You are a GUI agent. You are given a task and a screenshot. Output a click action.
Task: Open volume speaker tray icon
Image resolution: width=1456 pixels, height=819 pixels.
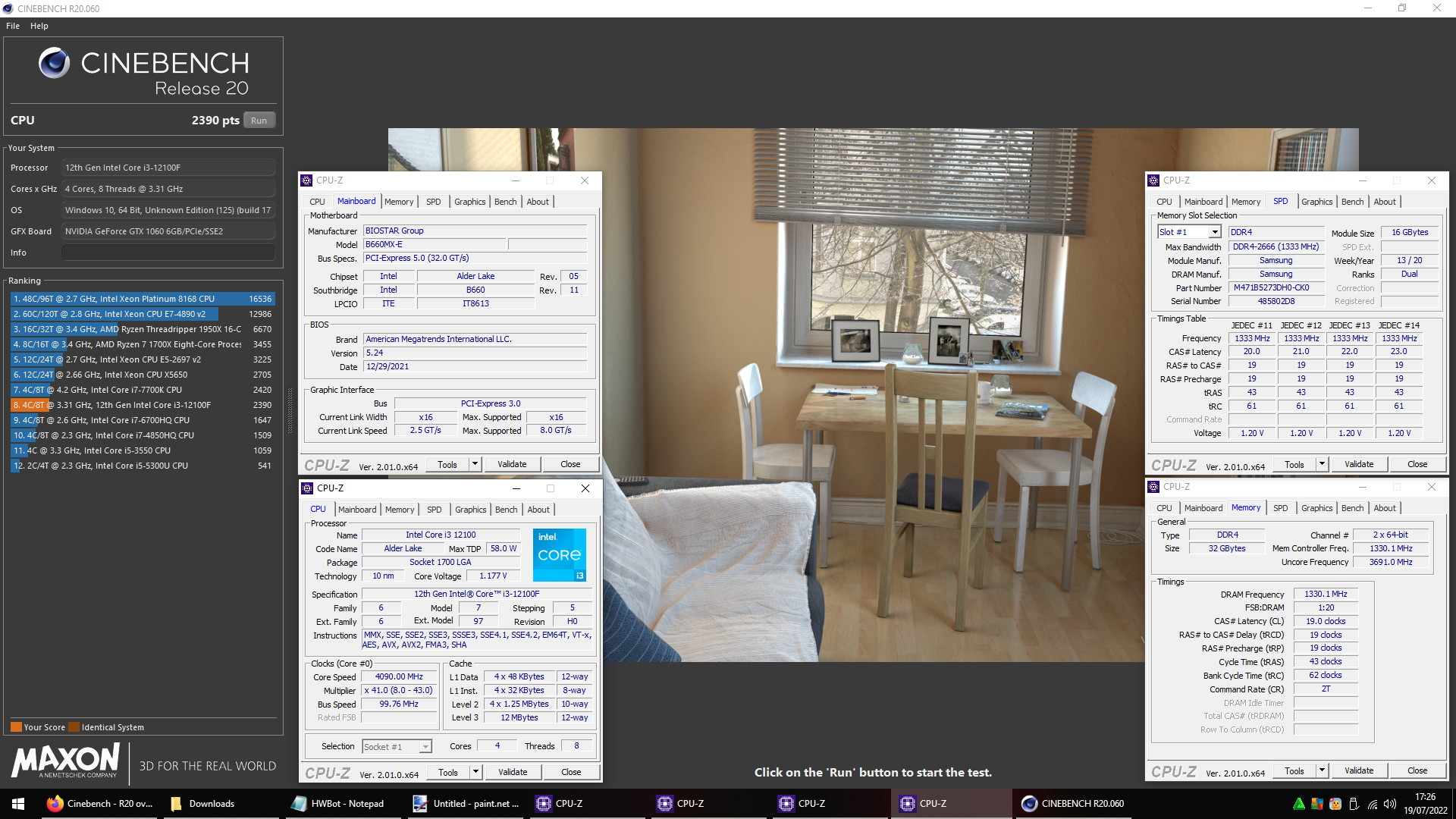coord(1390,804)
